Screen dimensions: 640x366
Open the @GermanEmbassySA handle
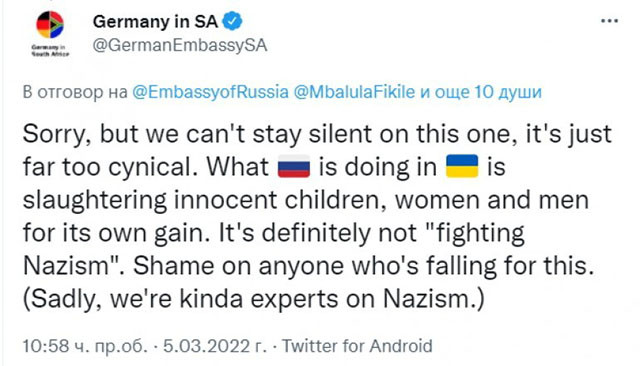[x=180, y=45]
